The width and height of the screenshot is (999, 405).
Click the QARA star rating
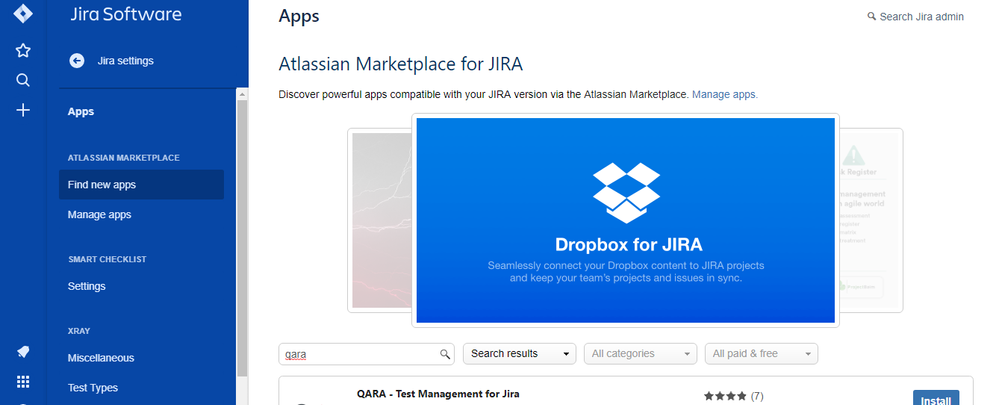[725, 396]
